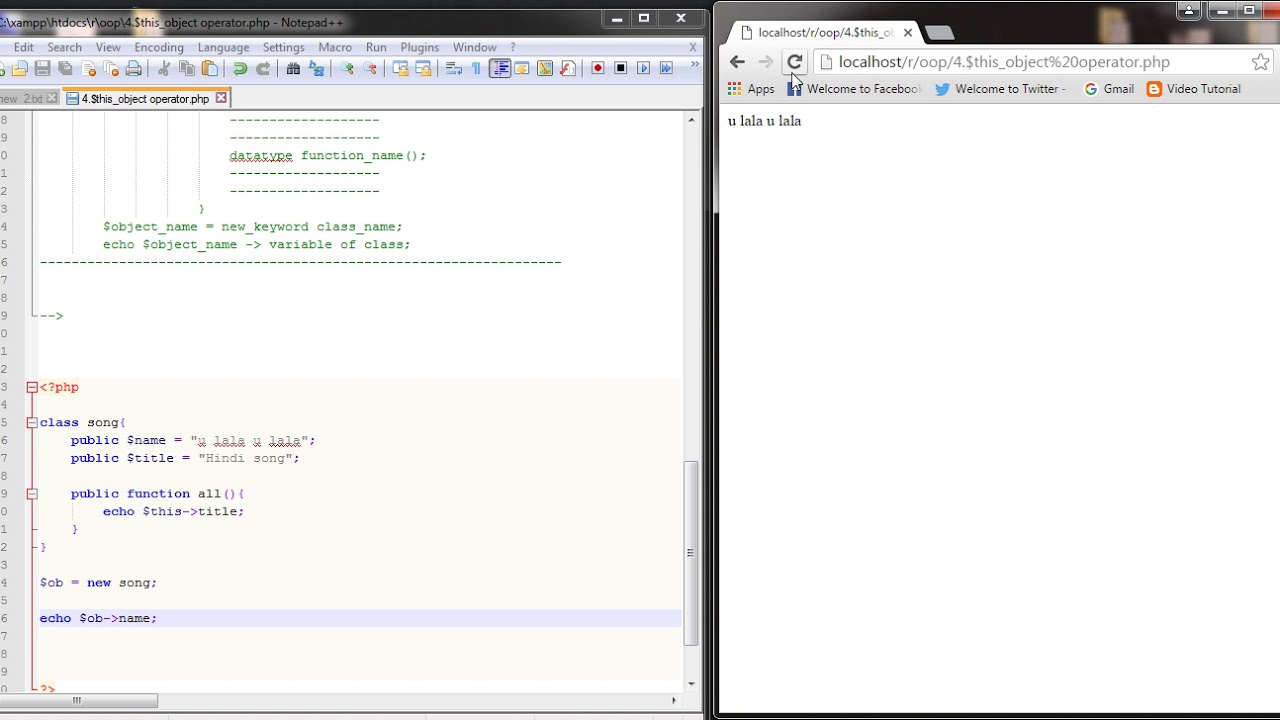Open the Encoding menu
The image size is (1280, 720).
159,47
